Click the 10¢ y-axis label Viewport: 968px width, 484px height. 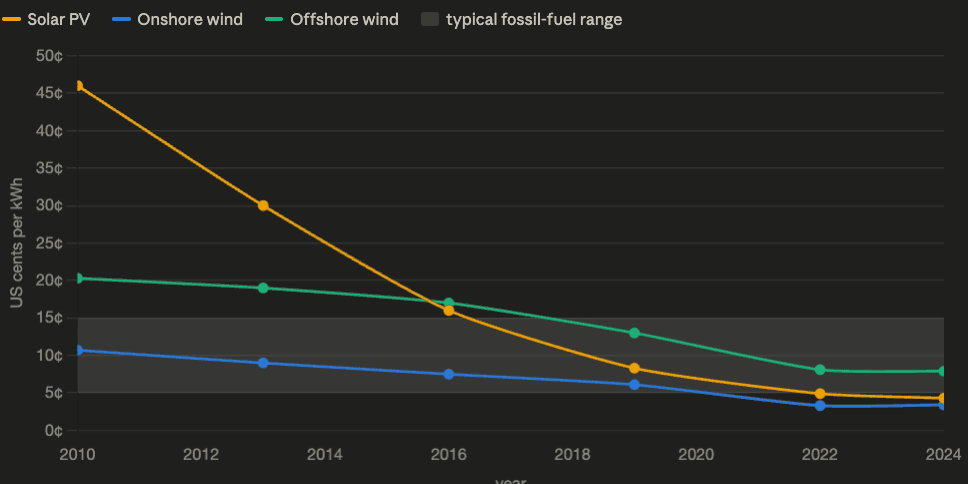(x=50, y=356)
